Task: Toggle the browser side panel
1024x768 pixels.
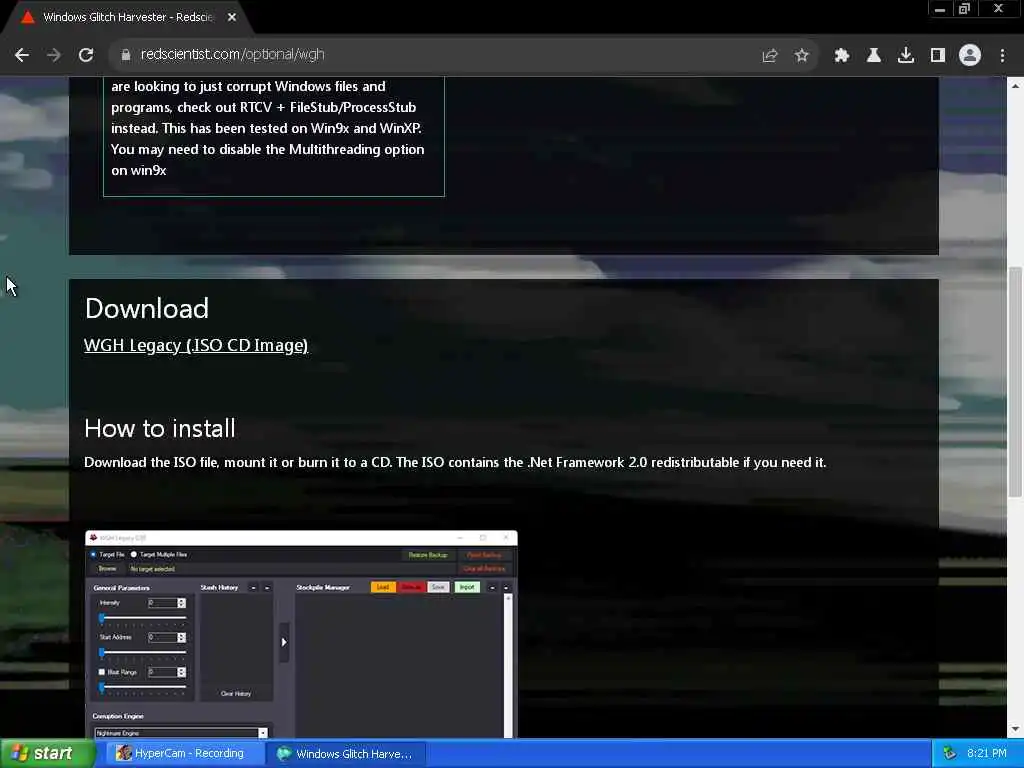Action: (938, 56)
